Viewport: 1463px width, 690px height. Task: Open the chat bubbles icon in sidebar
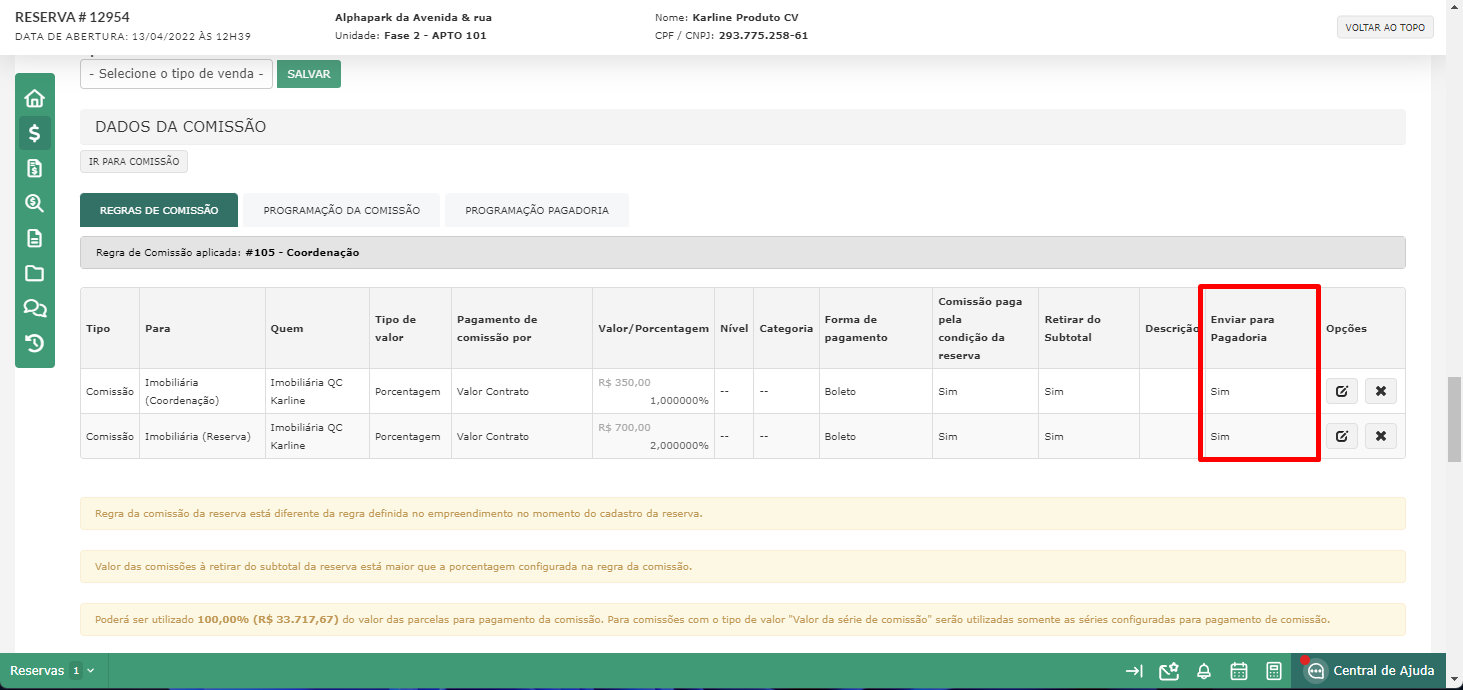35,308
